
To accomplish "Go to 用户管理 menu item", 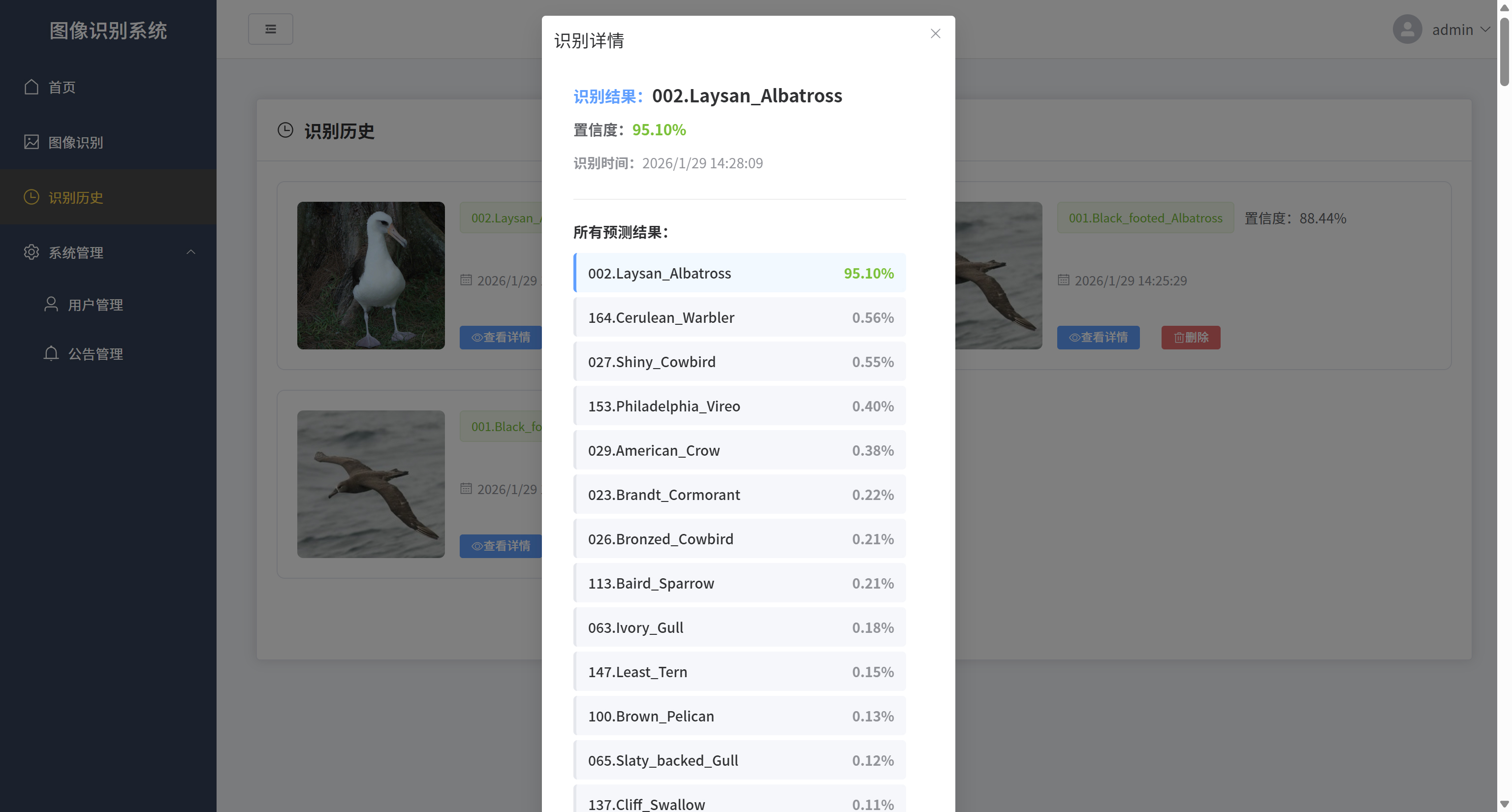I will (95, 305).
